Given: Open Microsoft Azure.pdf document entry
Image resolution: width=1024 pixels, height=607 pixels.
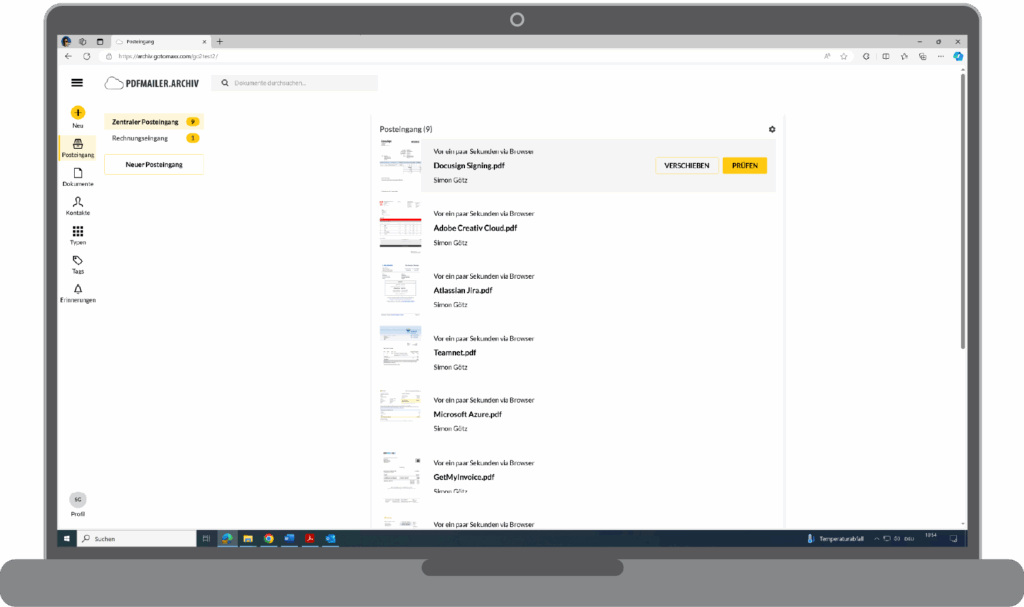Looking at the screenshot, I should [467, 414].
